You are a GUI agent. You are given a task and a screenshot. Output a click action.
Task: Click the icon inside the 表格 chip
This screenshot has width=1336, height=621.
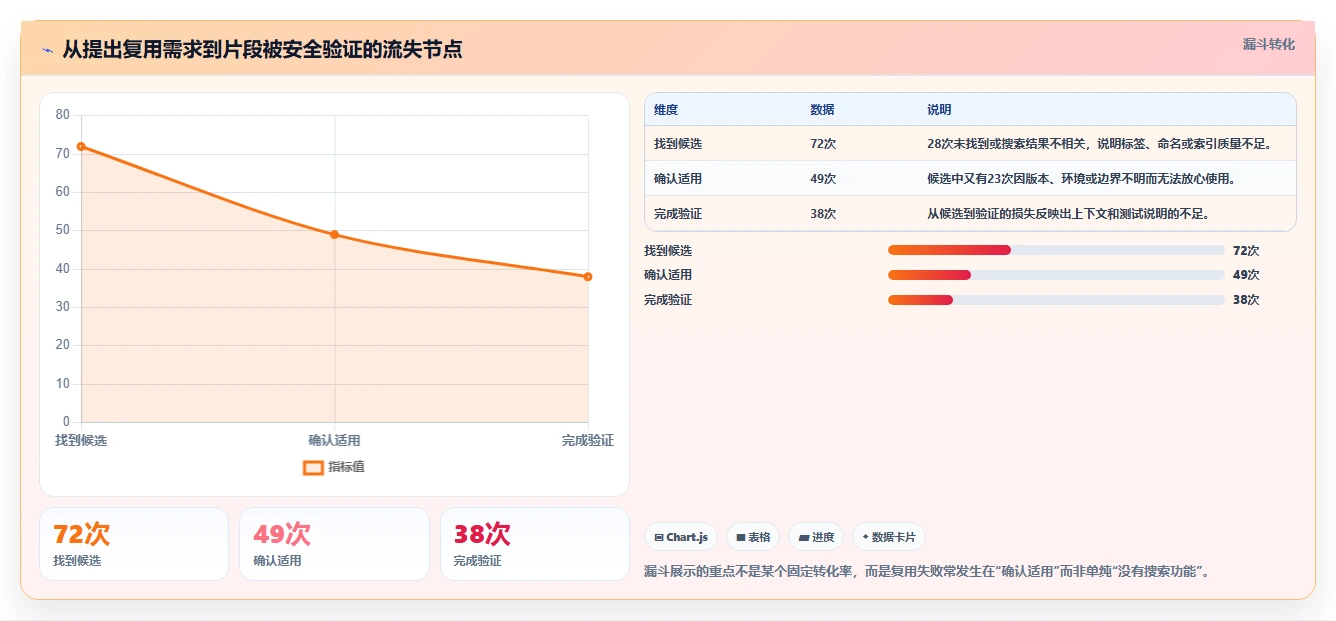pyautogui.click(x=741, y=537)
